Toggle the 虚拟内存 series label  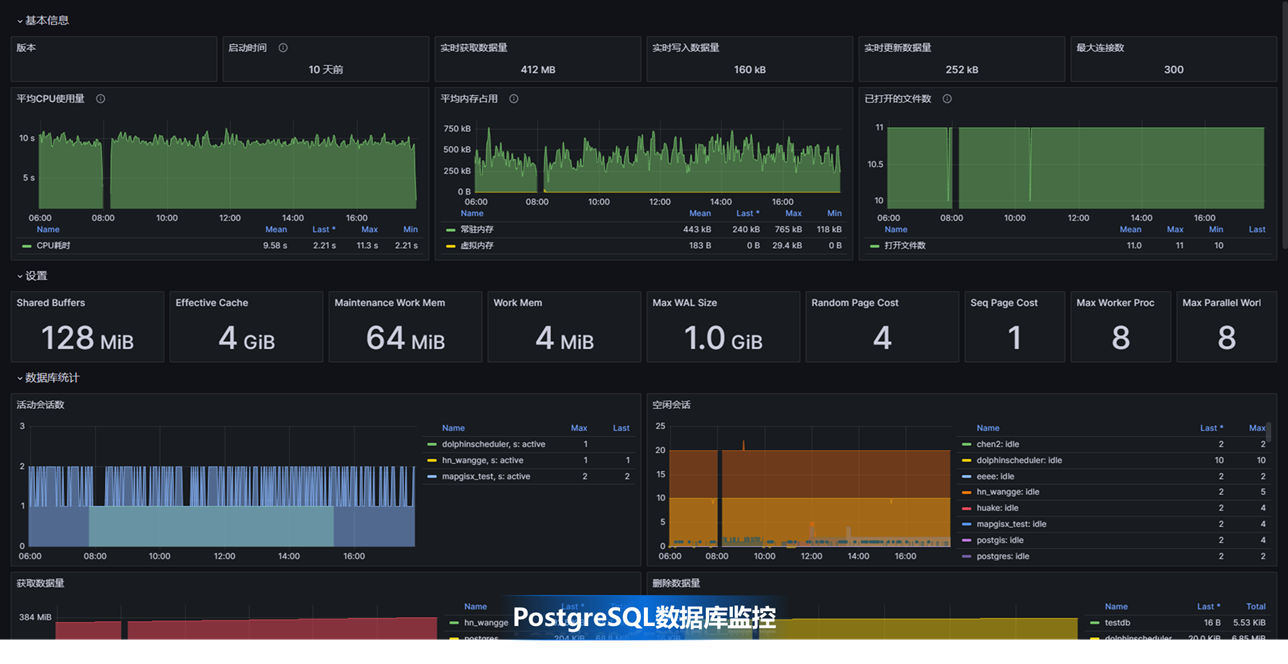click(x=477, y=245)
